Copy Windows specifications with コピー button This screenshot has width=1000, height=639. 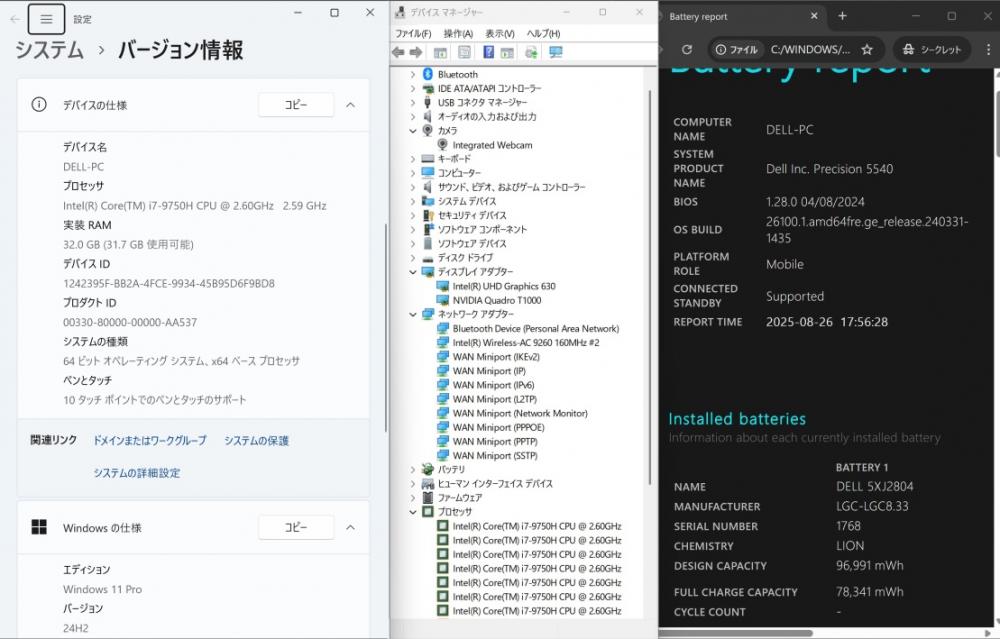pos(296,527)
